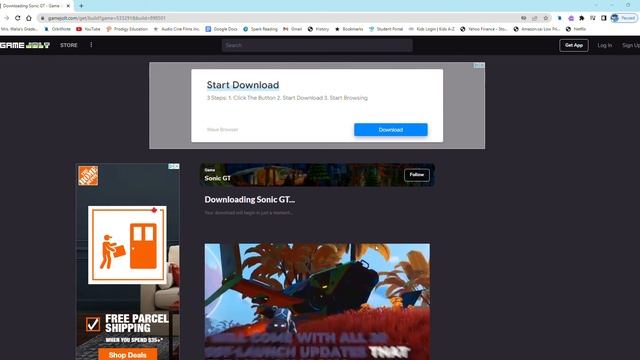
Task: Click the blue extension icon in toolbar
Action: coord(560,18)
